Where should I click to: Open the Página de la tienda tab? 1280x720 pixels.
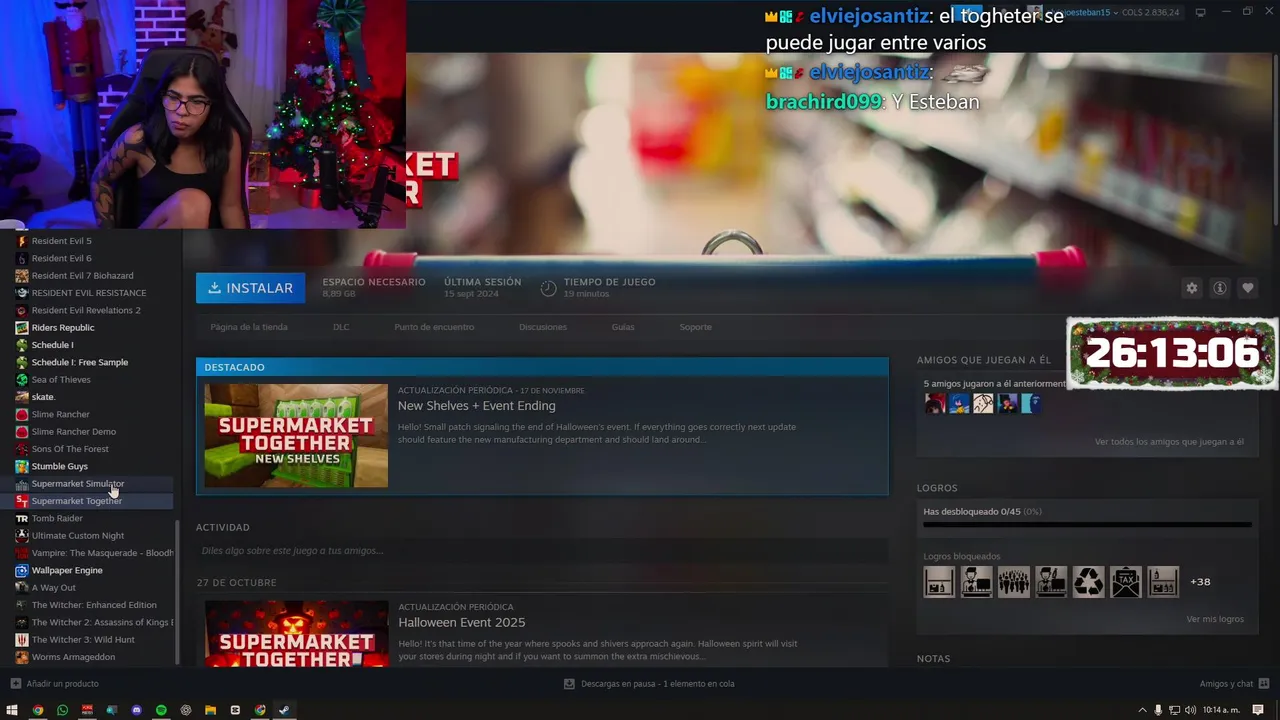249,327
